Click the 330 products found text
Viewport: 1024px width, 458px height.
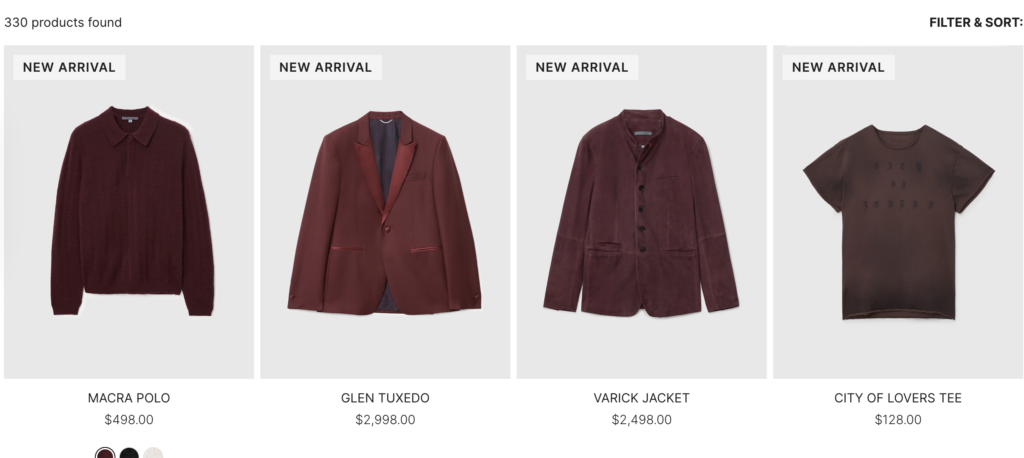pos(63,23)
